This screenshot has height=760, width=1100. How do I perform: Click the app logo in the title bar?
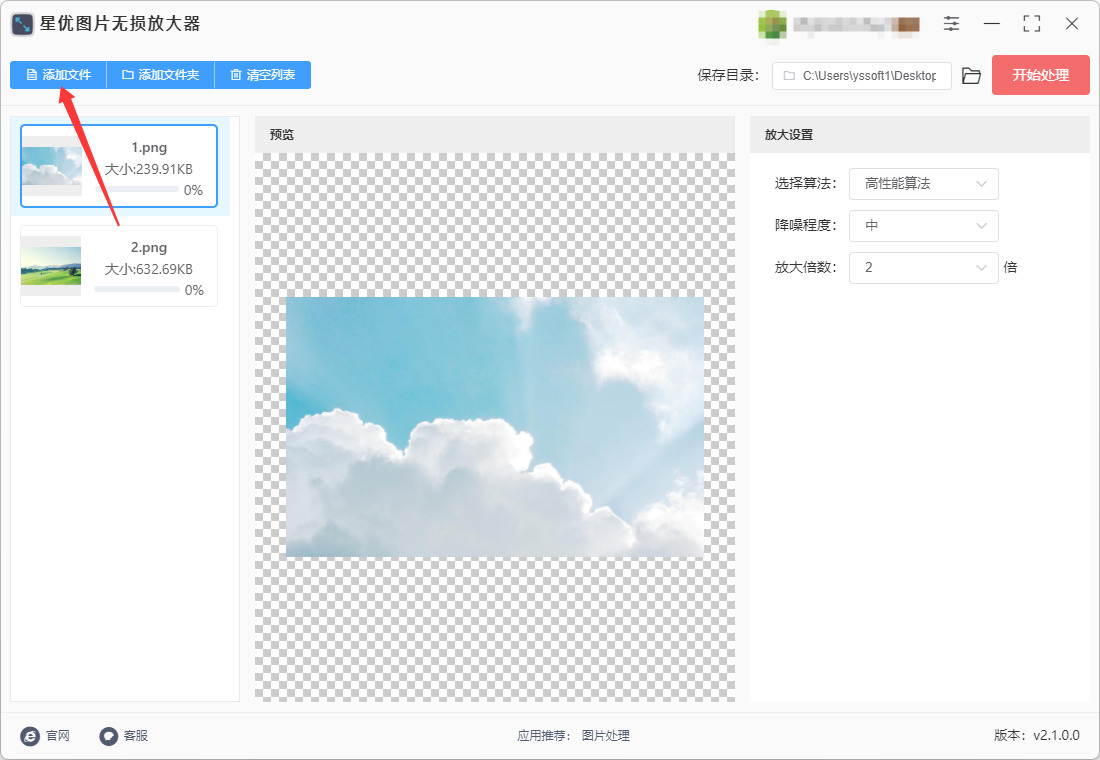[22, 24]
